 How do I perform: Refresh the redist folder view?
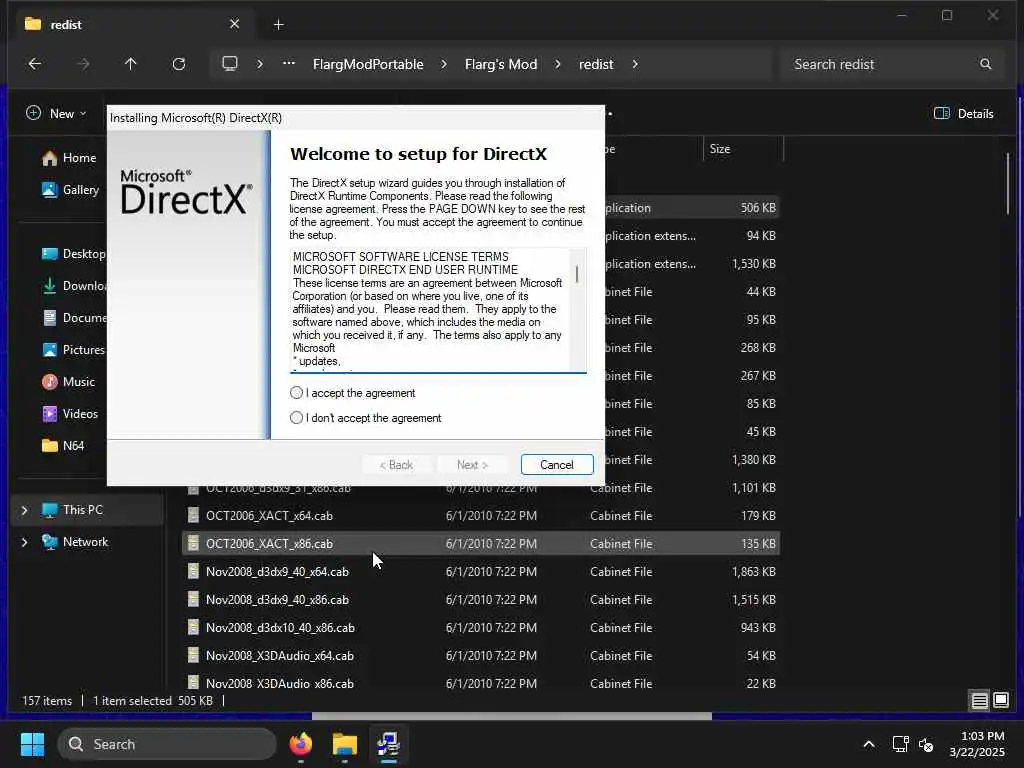pos(178,64)
